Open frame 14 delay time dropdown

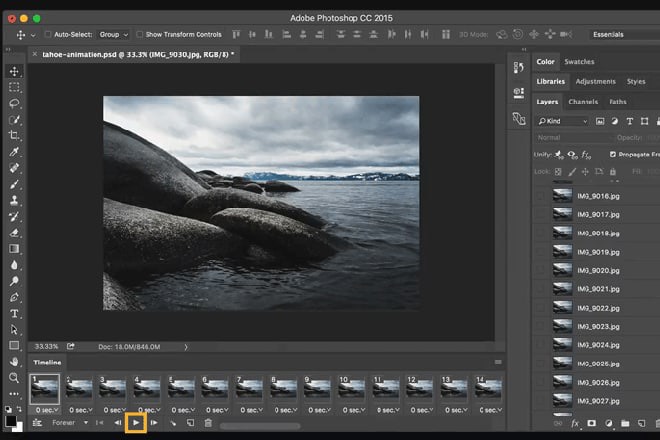[490, 410]
